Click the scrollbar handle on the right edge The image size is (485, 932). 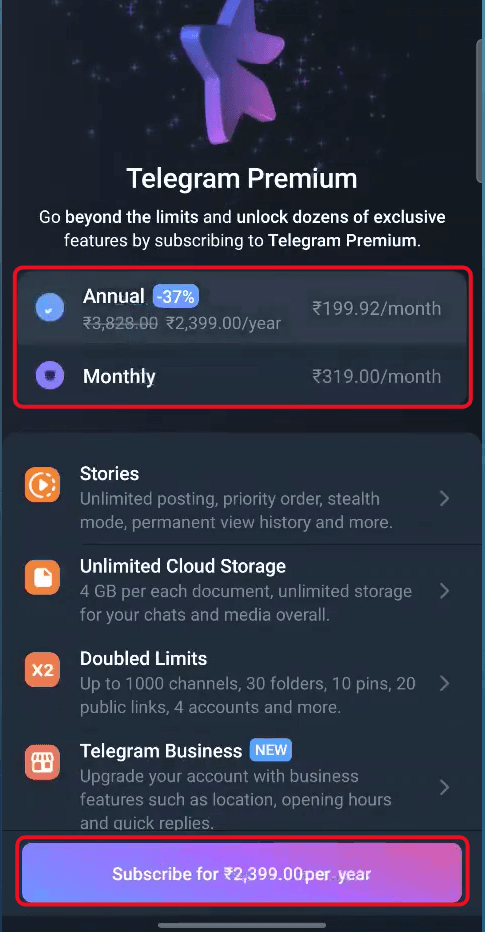click(481, 111)
